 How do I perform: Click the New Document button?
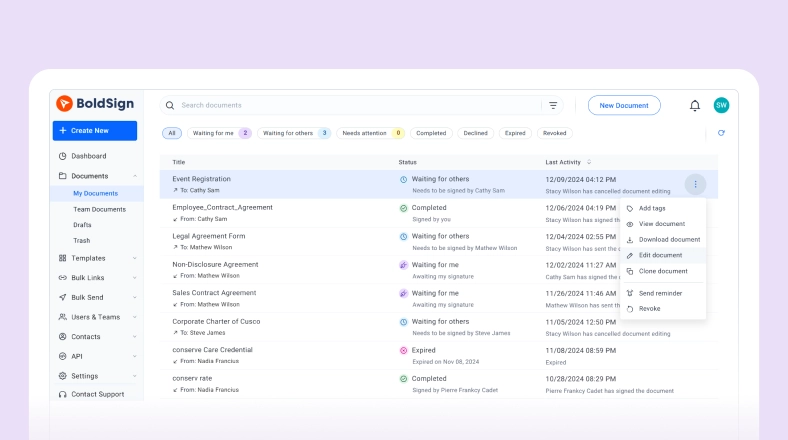pyautogui.click(x=624, y=105)
